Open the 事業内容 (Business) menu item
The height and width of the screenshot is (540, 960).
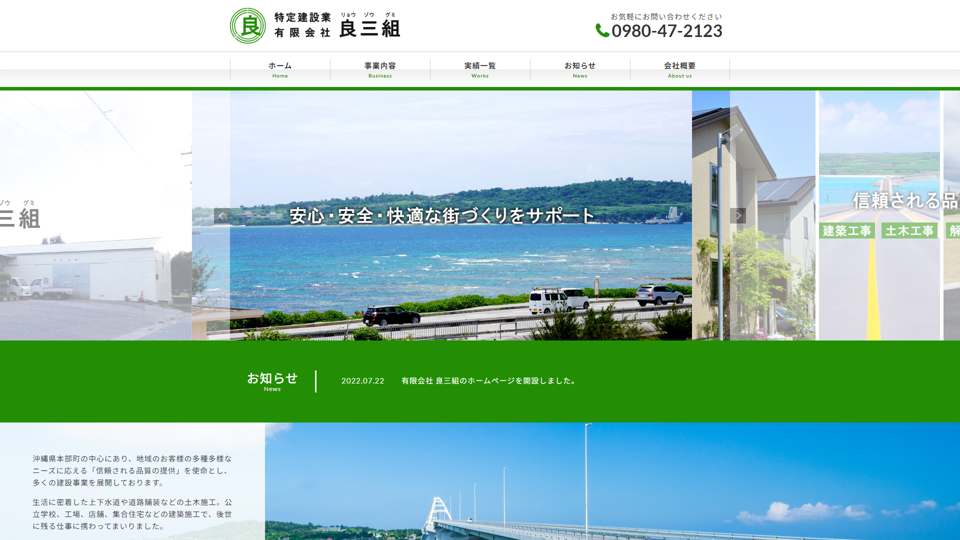click(380, 69)
